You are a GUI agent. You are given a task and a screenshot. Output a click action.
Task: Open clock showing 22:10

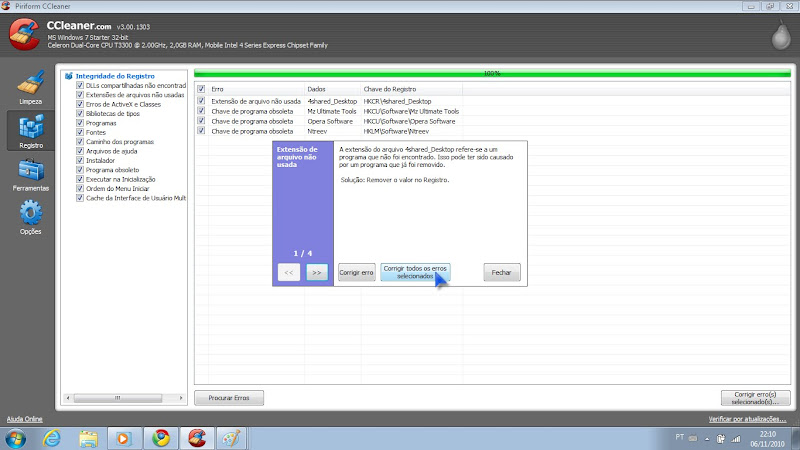767,439
